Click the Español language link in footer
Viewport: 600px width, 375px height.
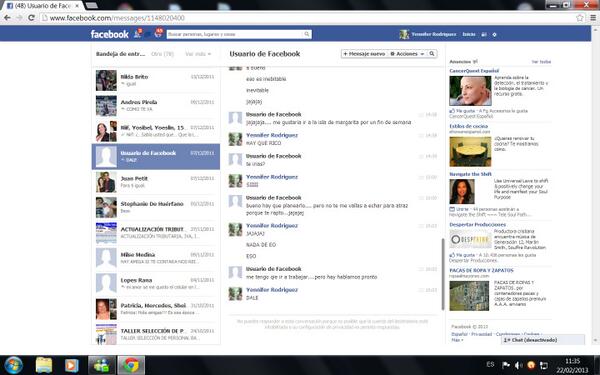click(x=459, y=334)
